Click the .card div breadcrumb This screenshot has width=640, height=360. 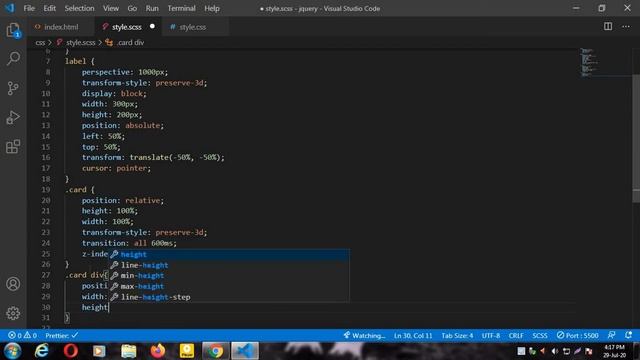click(130, 42)
